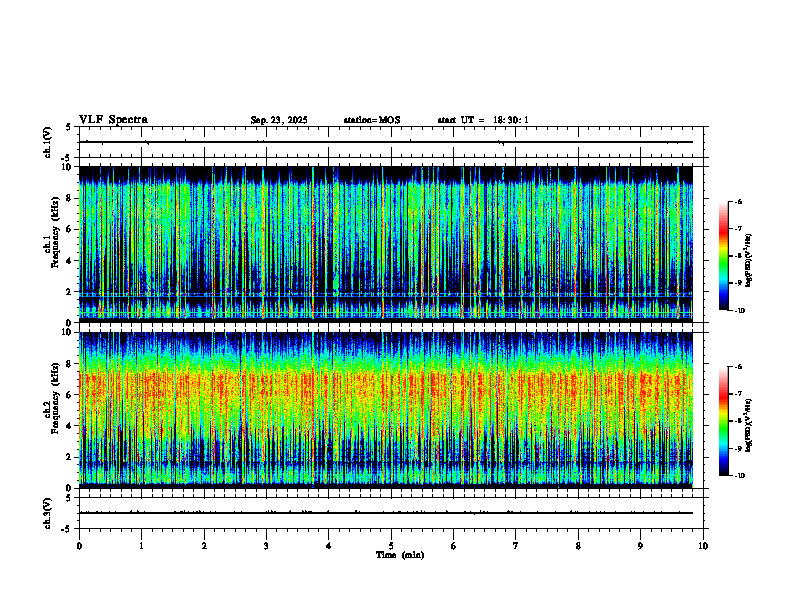Click the '8' tick on the Time axis
Screen dimensions: 792x612
pyautogui.click(x=578, y=546)
